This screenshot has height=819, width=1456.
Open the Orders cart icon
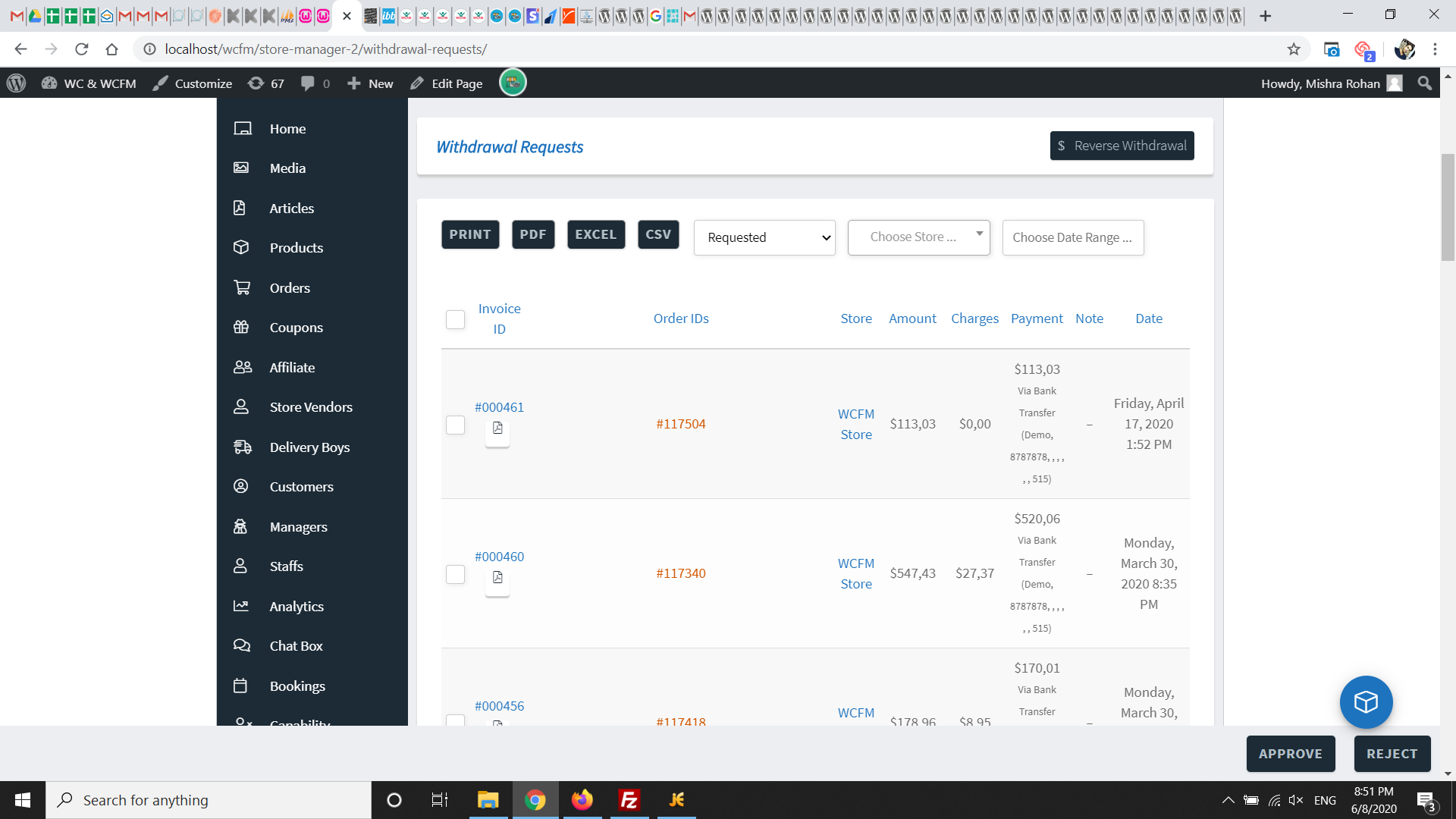(x=242, y=287)
